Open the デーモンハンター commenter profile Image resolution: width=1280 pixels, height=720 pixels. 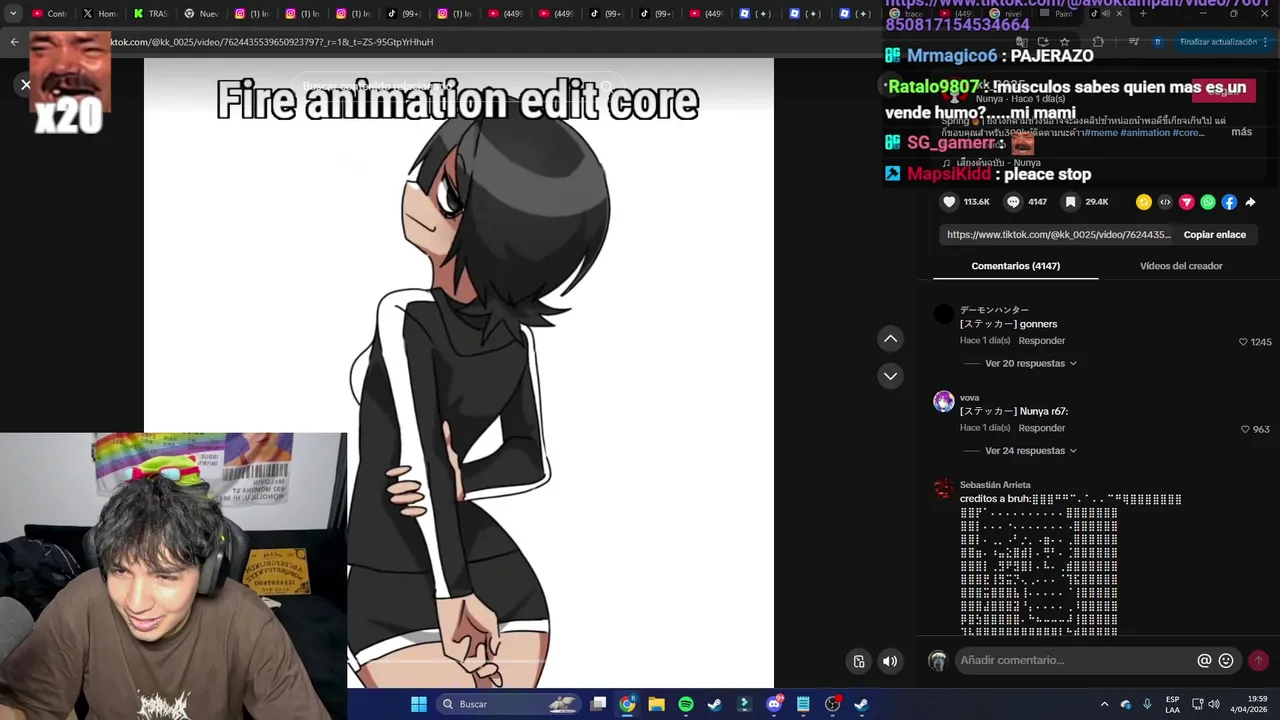[994, 310]
